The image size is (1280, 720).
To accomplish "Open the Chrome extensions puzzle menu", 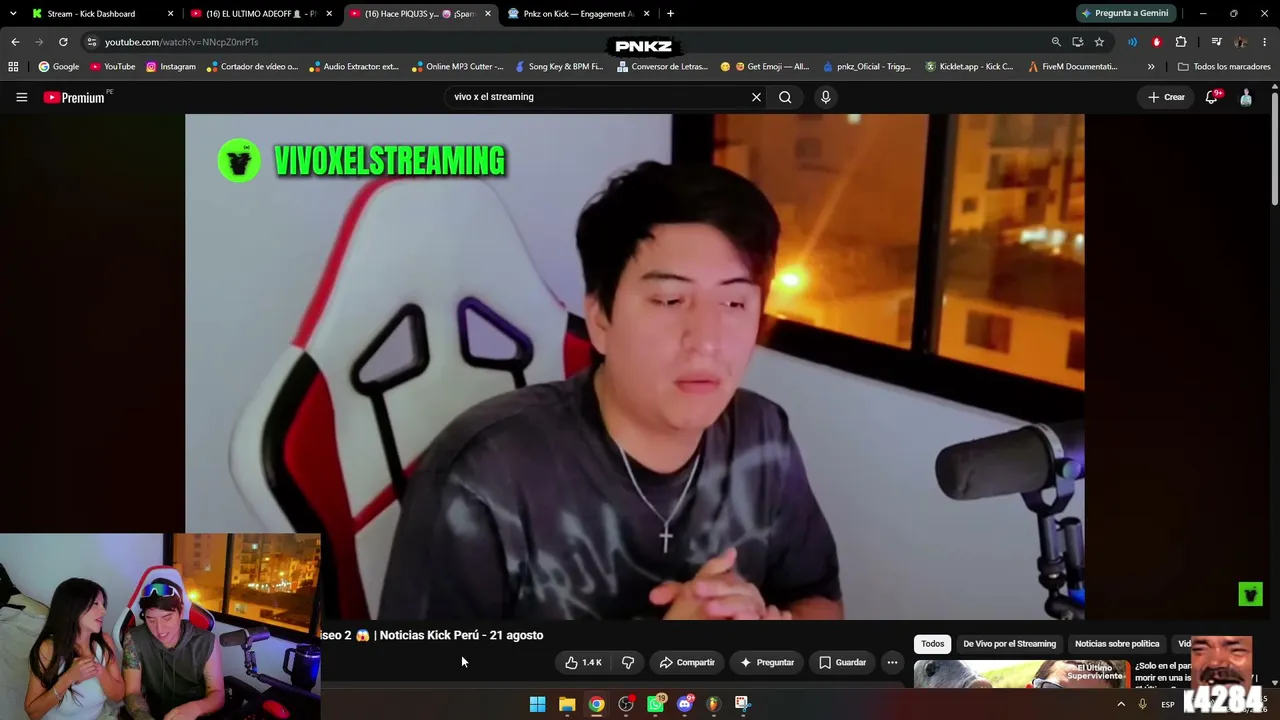I will click(1181, 42).
